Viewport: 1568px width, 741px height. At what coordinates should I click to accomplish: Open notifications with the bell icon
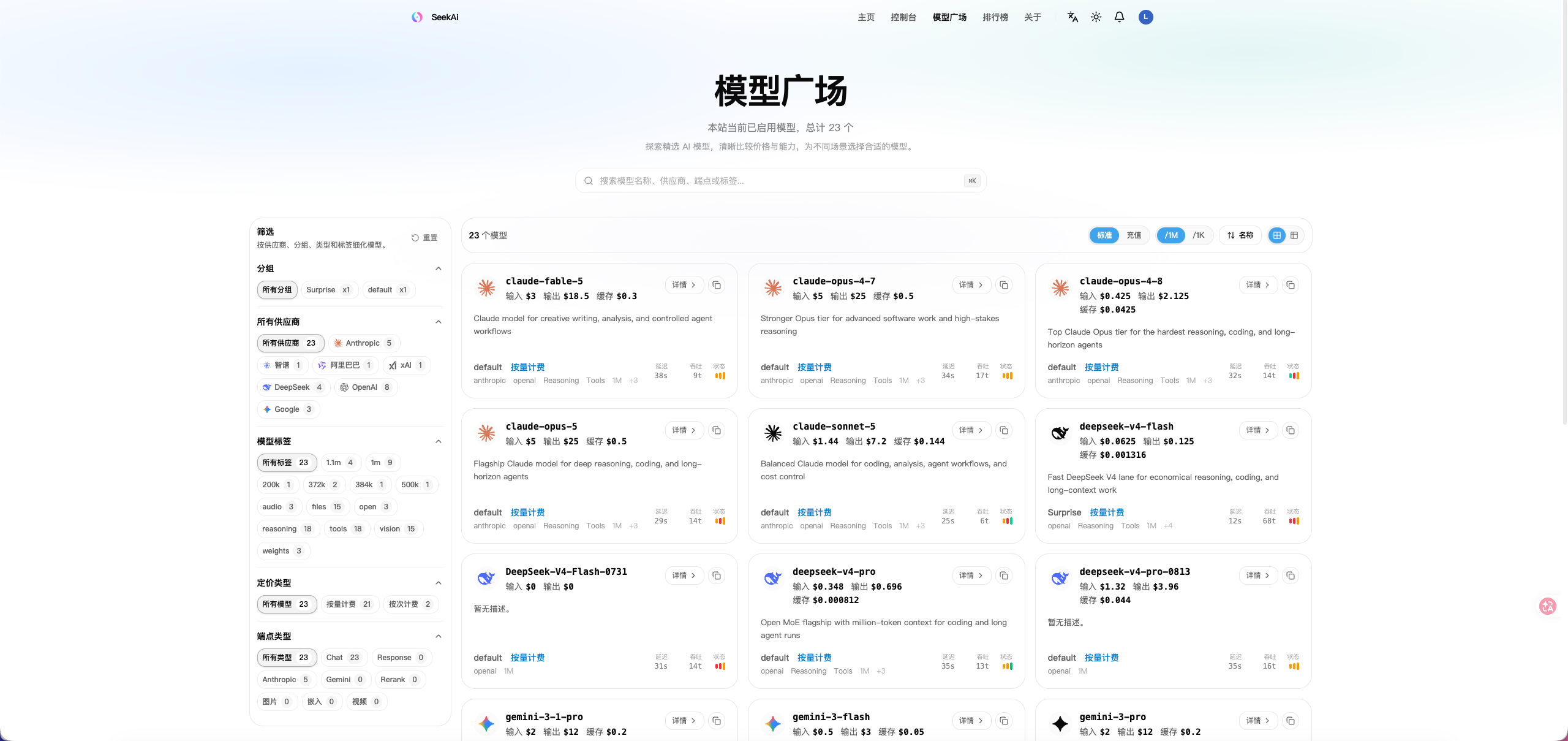point(1119,17)
